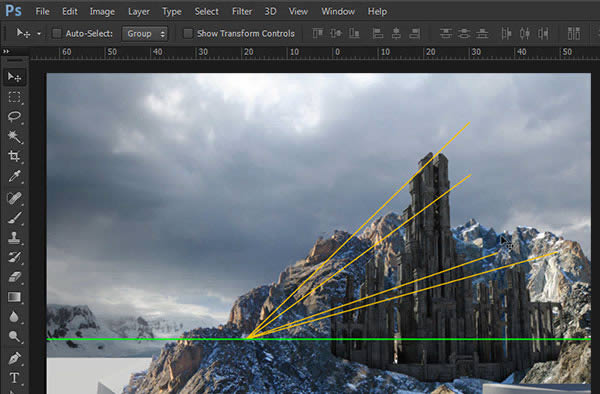Open the Group auto-select dropdown

tap(145, 34)
